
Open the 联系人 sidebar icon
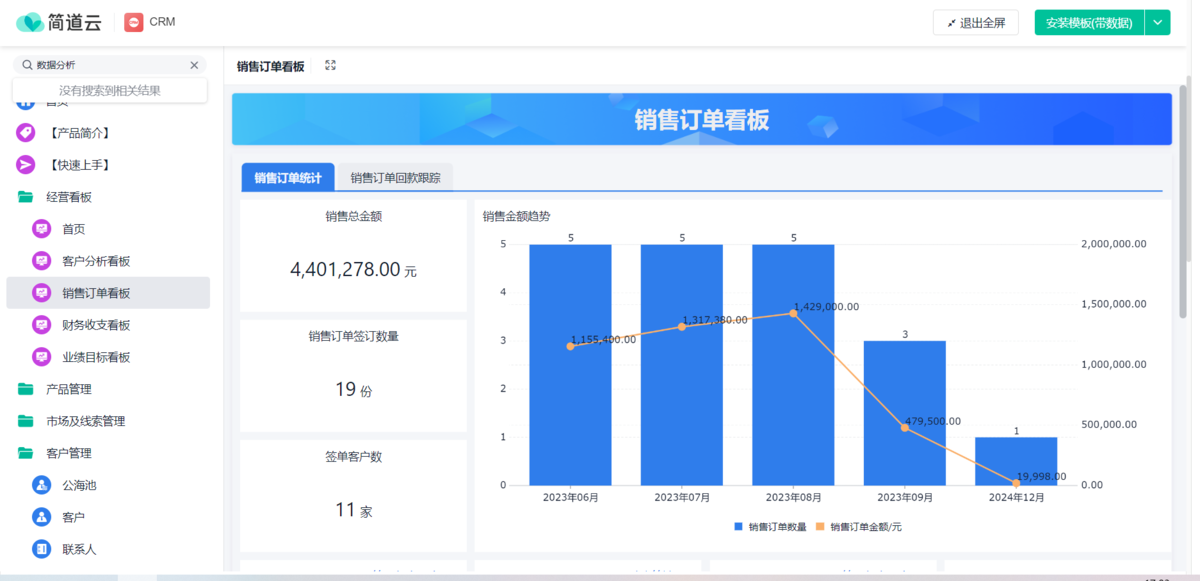(41, 549)
